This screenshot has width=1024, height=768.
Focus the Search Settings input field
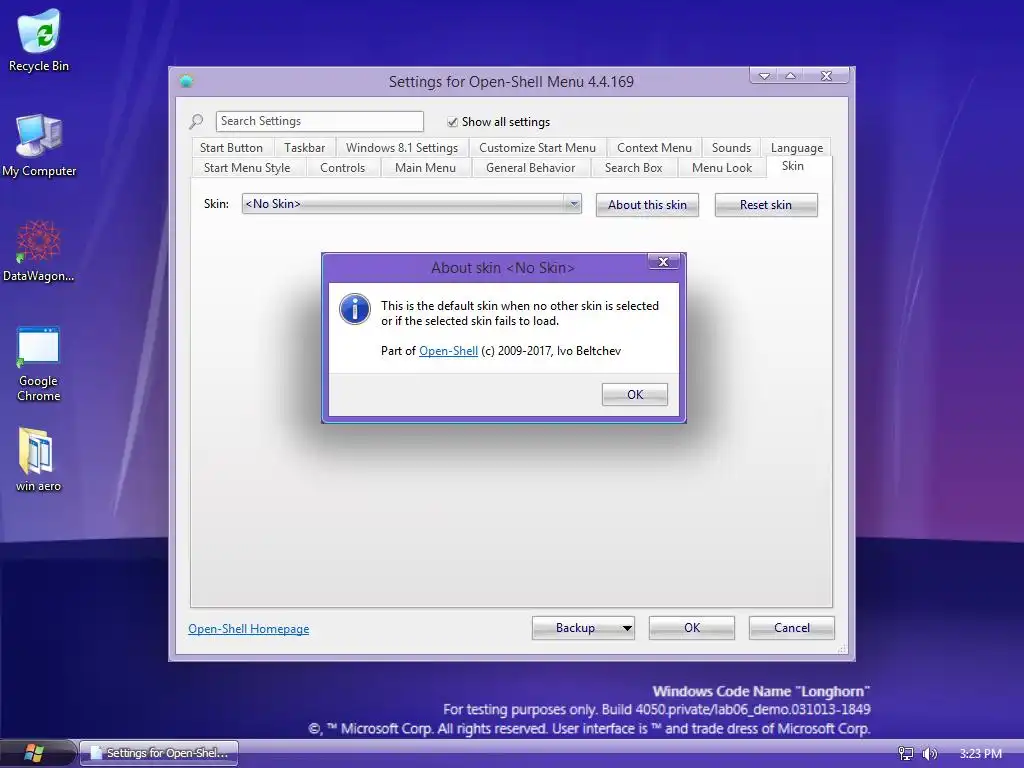click(319, 121)
